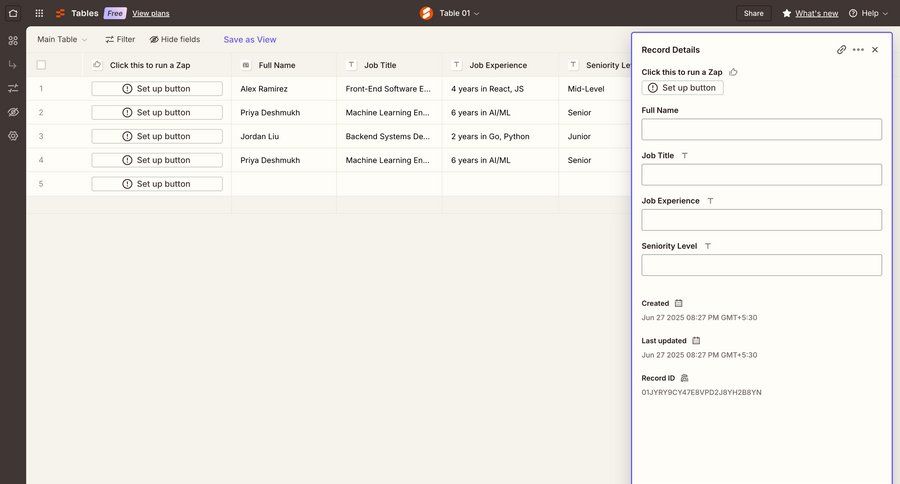This screenshot has height=484, width=900.
Task: Open the Zapier home icon
Action: click(x=13, y=13)
